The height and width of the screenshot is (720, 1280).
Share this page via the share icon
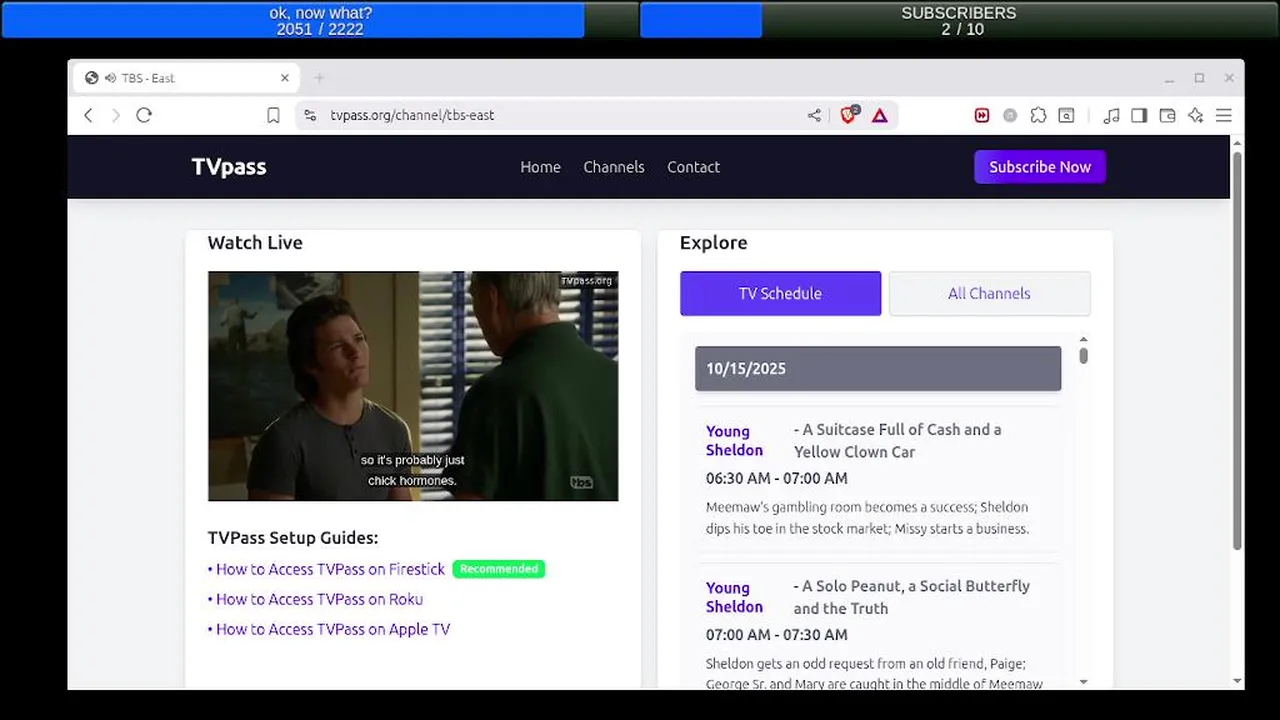(x=814, y=115)
